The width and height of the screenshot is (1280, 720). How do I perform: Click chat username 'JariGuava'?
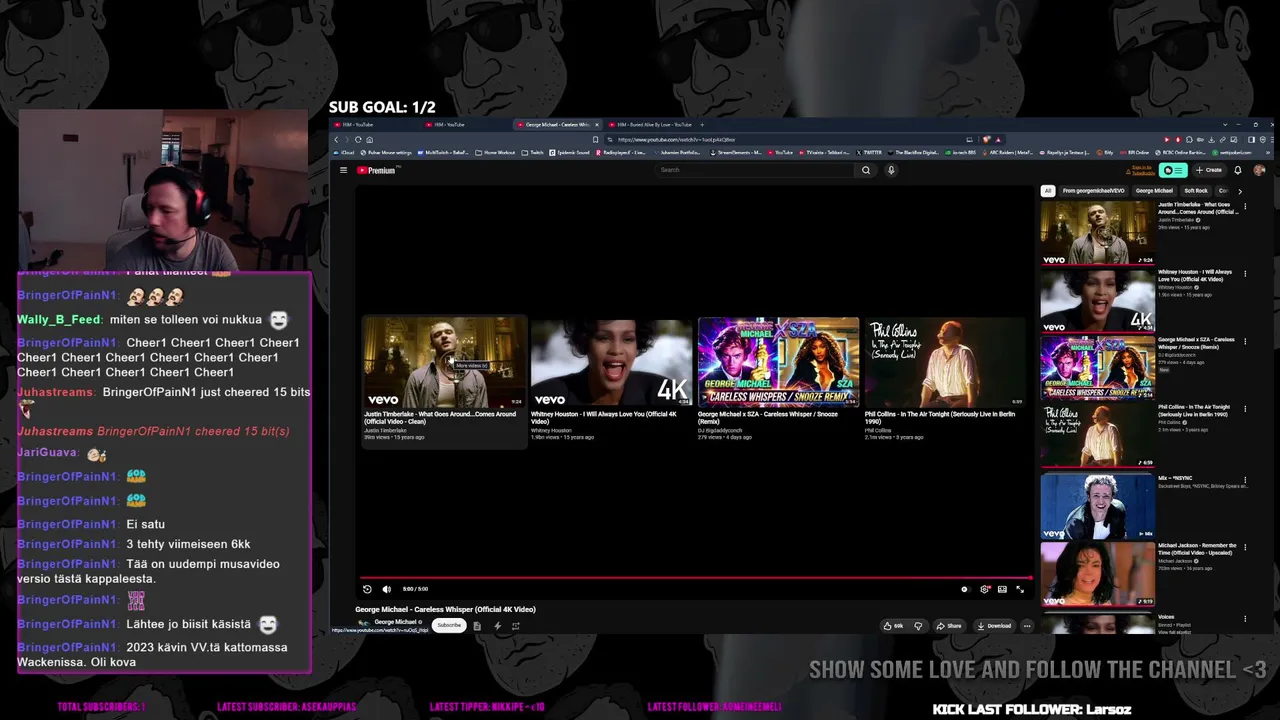(x=47, y=452)
